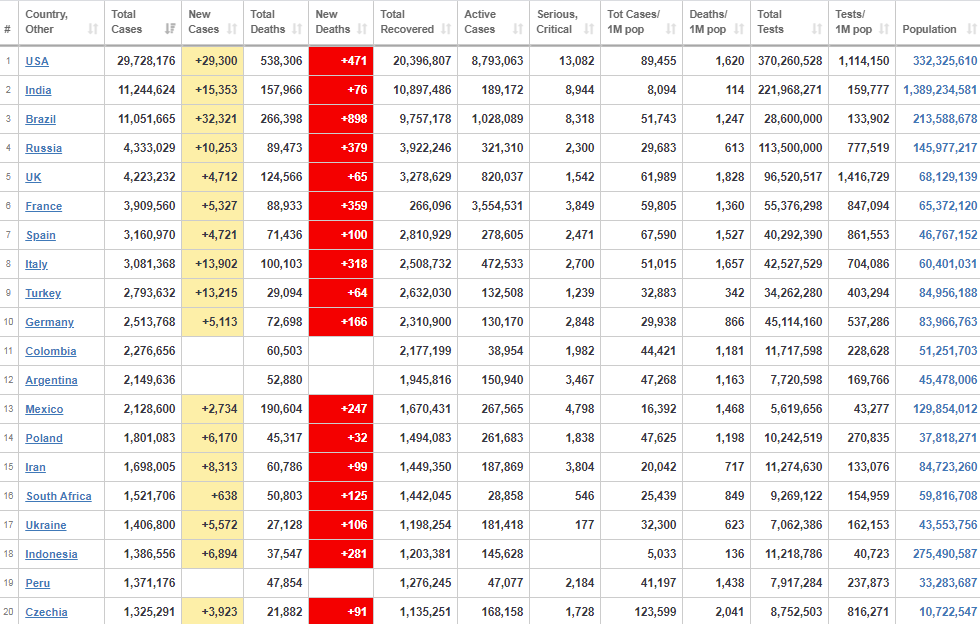The height and width of the screenshot is (624, 980).
Task: Open the Iran country link
Action: [36, 468]
